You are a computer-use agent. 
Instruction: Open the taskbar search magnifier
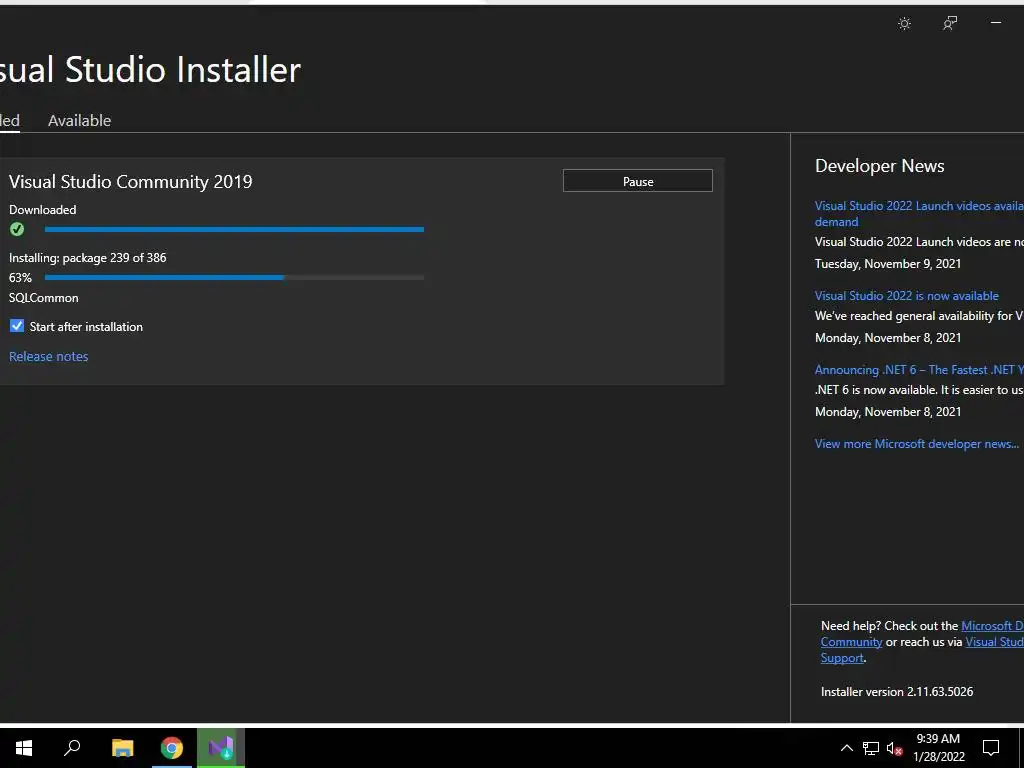(72, 747)
